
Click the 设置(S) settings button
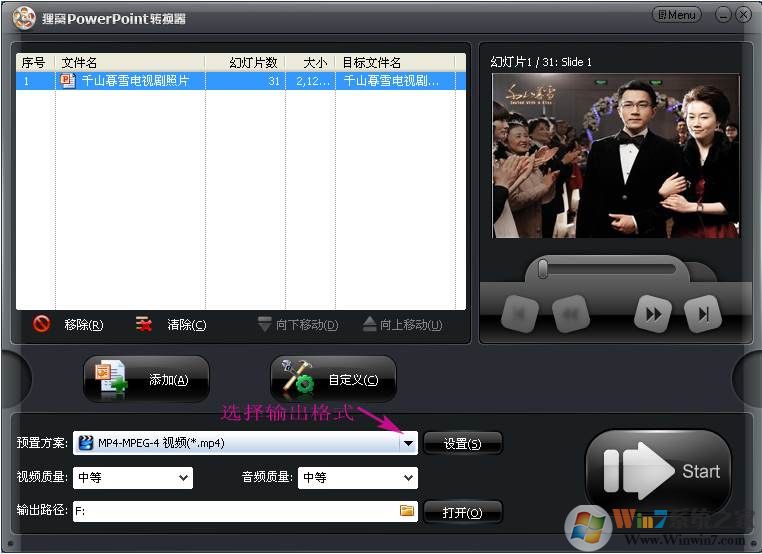coord(462,443)
